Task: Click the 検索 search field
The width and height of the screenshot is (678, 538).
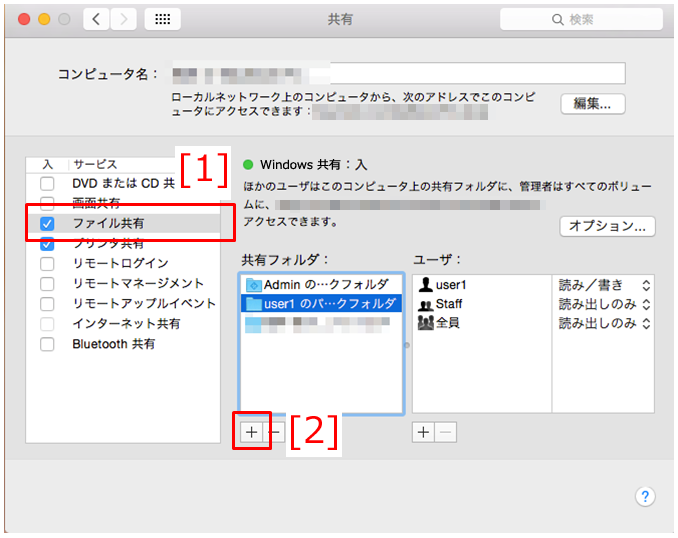Action: click(580, 19)
